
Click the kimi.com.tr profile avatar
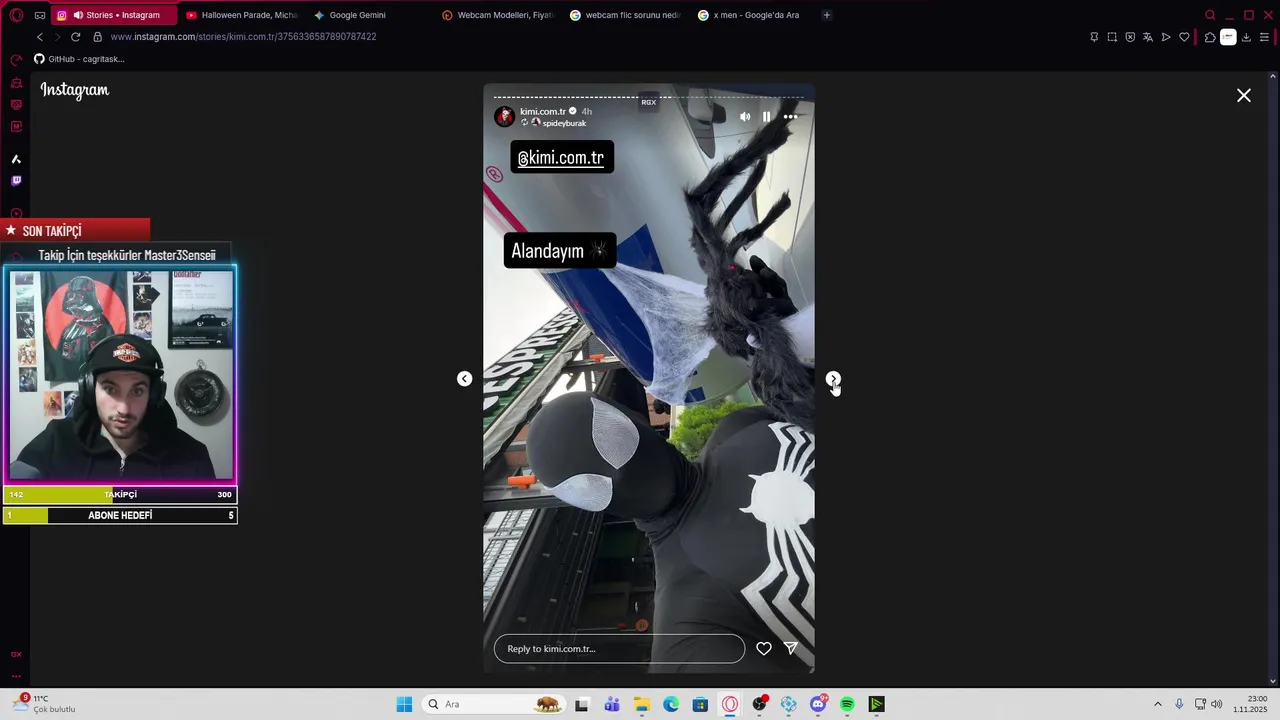point(505,116)
